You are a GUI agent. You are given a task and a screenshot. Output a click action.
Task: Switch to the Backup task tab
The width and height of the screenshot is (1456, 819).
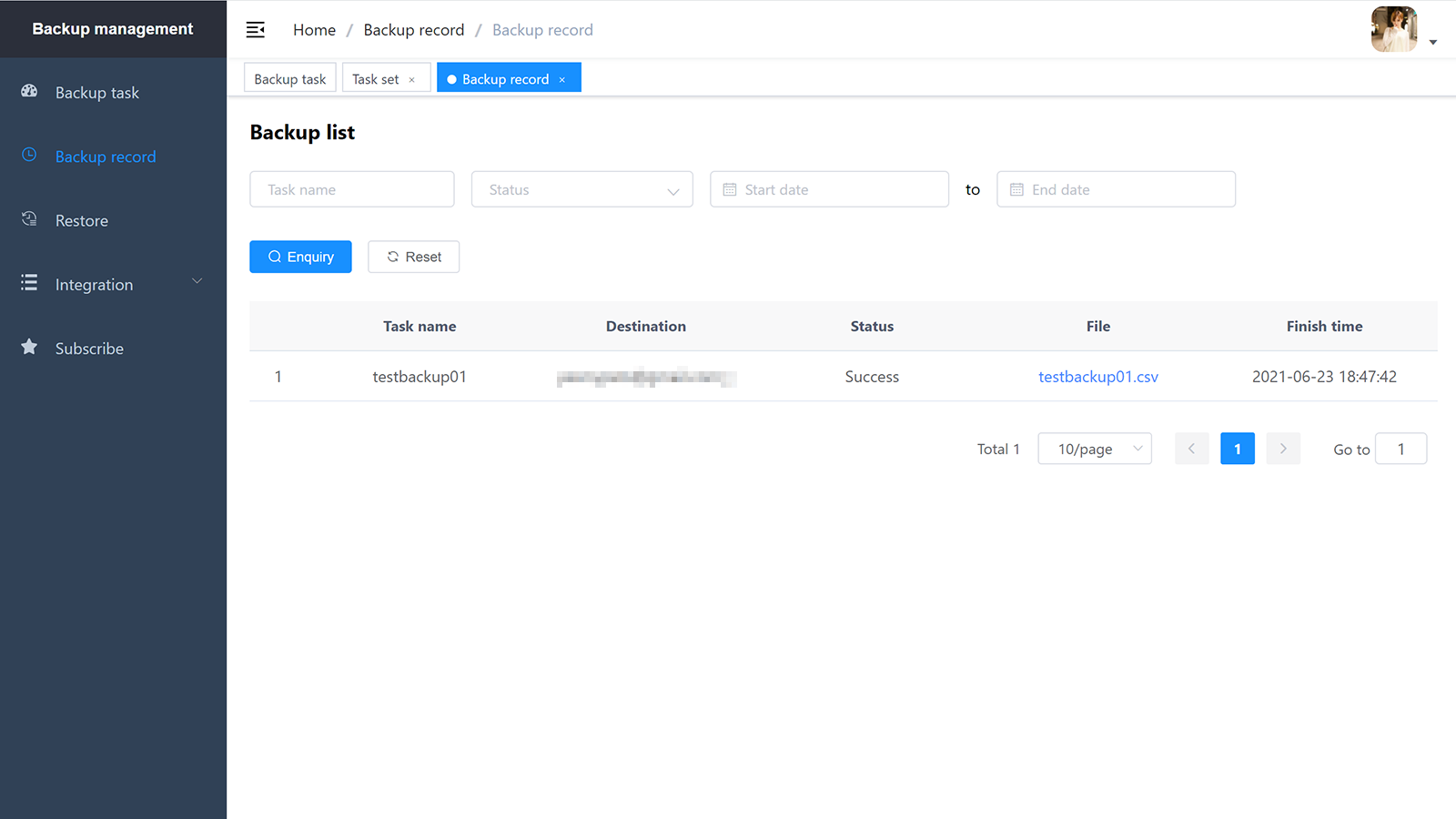coord(289,79)
